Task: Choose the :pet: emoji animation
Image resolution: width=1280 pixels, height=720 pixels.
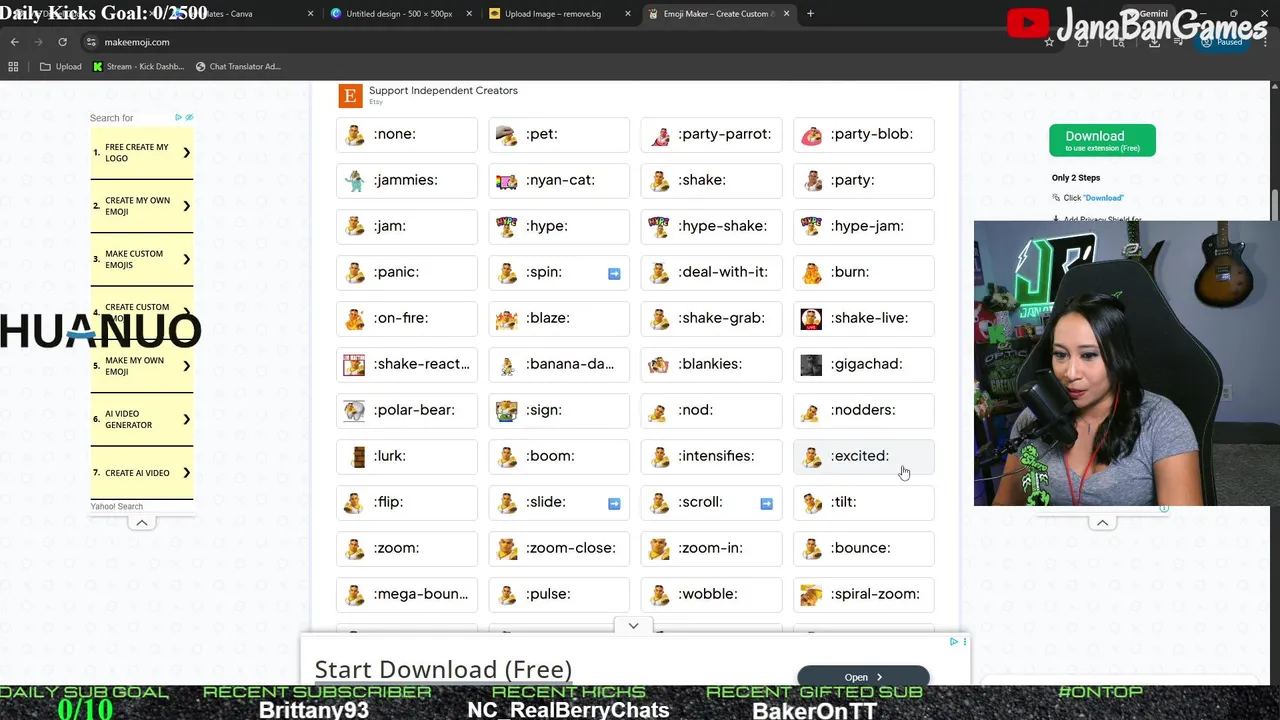Action: [x=559, y=134]
